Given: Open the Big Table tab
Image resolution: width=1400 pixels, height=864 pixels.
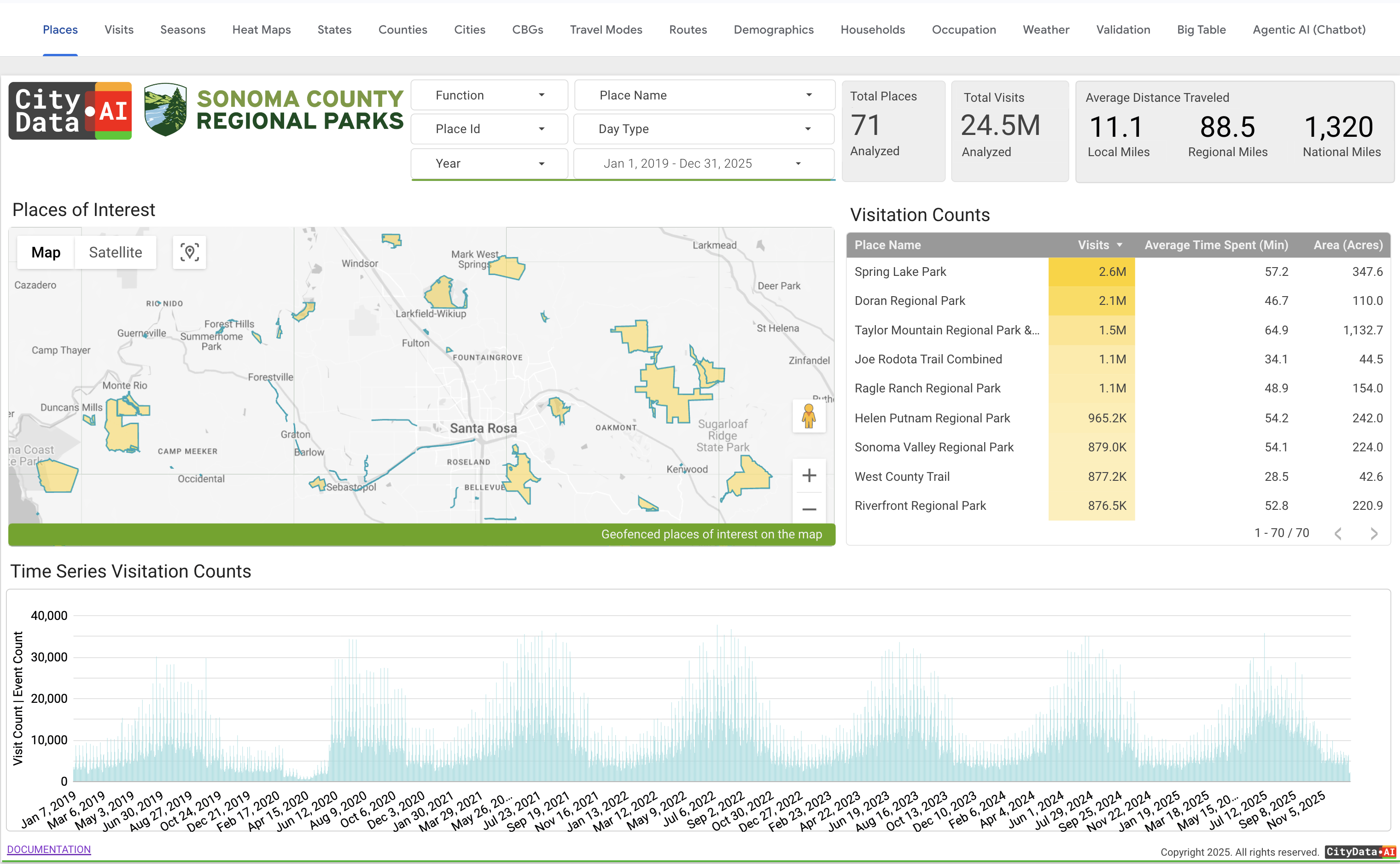Looking at the screenshot, I should [x=1201, y=30].
